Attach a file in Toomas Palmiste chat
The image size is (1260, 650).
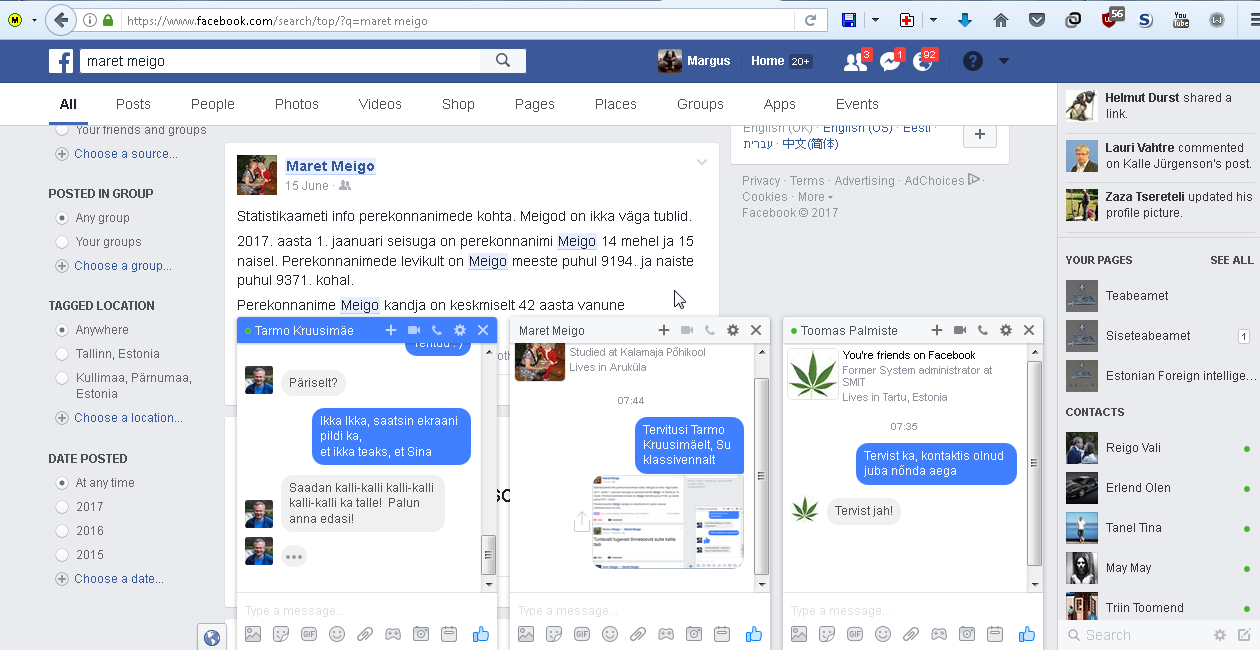[x=911, y=634]
